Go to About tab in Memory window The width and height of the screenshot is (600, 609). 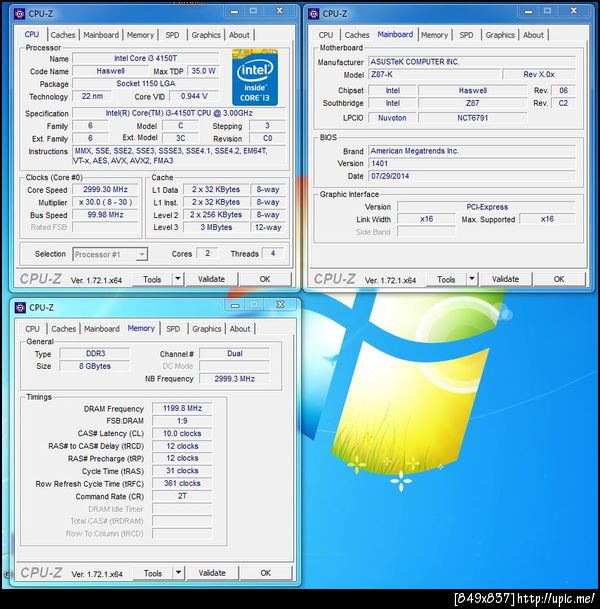point(240,329)
